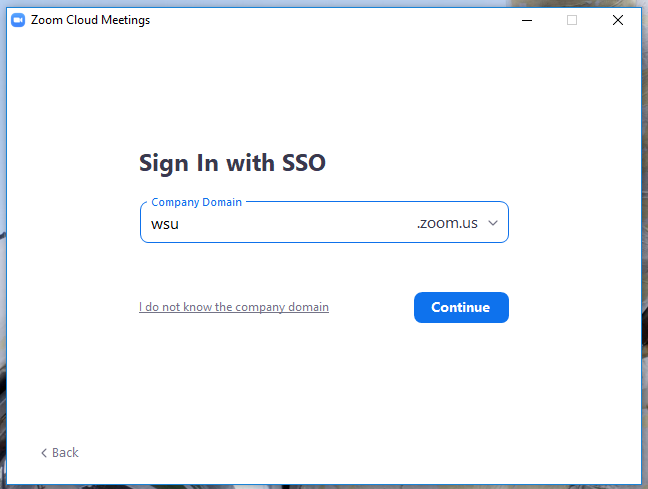Open 'I do not know the company domain' link
Image resolution: width=648 pixels, height=489 pixels.
pos(234,307)
